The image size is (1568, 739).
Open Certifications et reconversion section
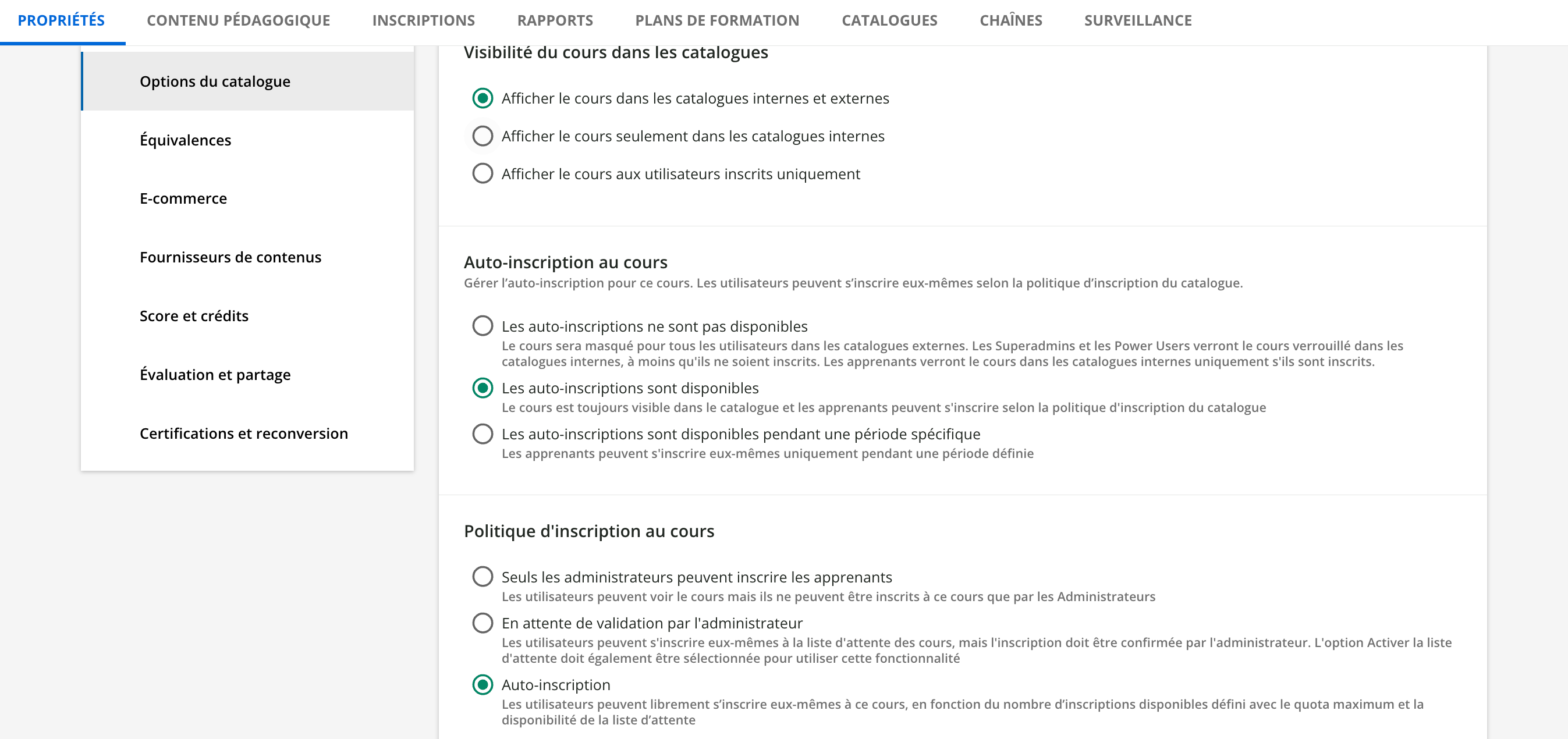243,434
